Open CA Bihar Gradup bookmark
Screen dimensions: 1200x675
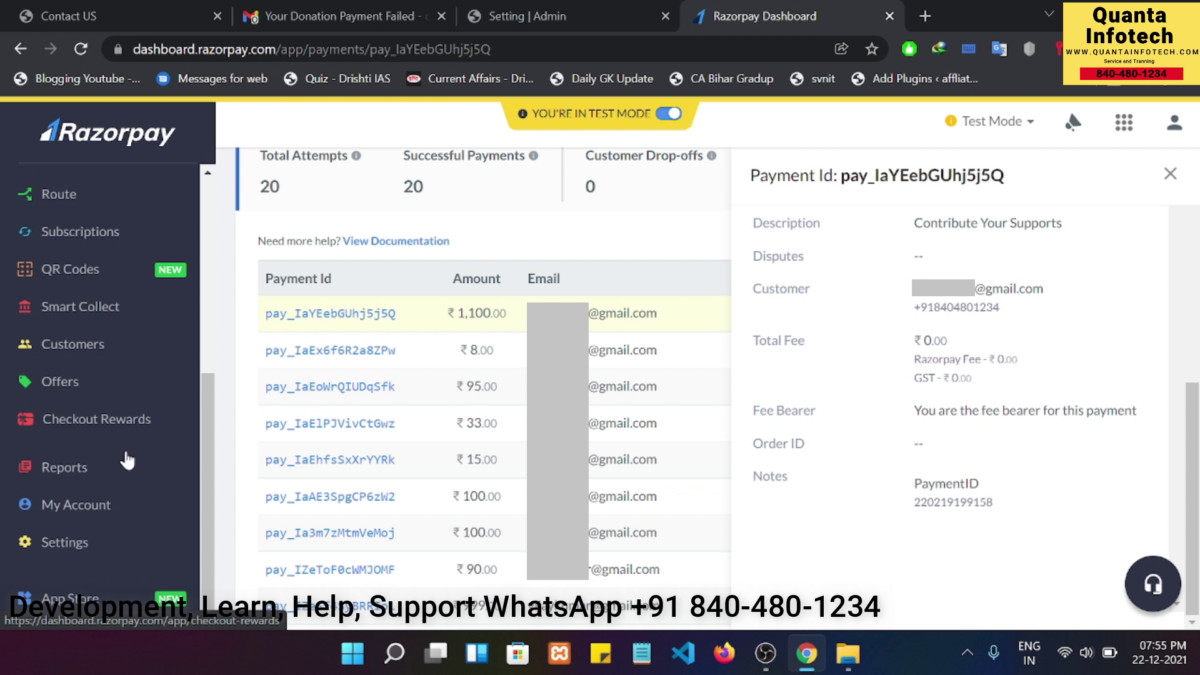tap(721, 79)
